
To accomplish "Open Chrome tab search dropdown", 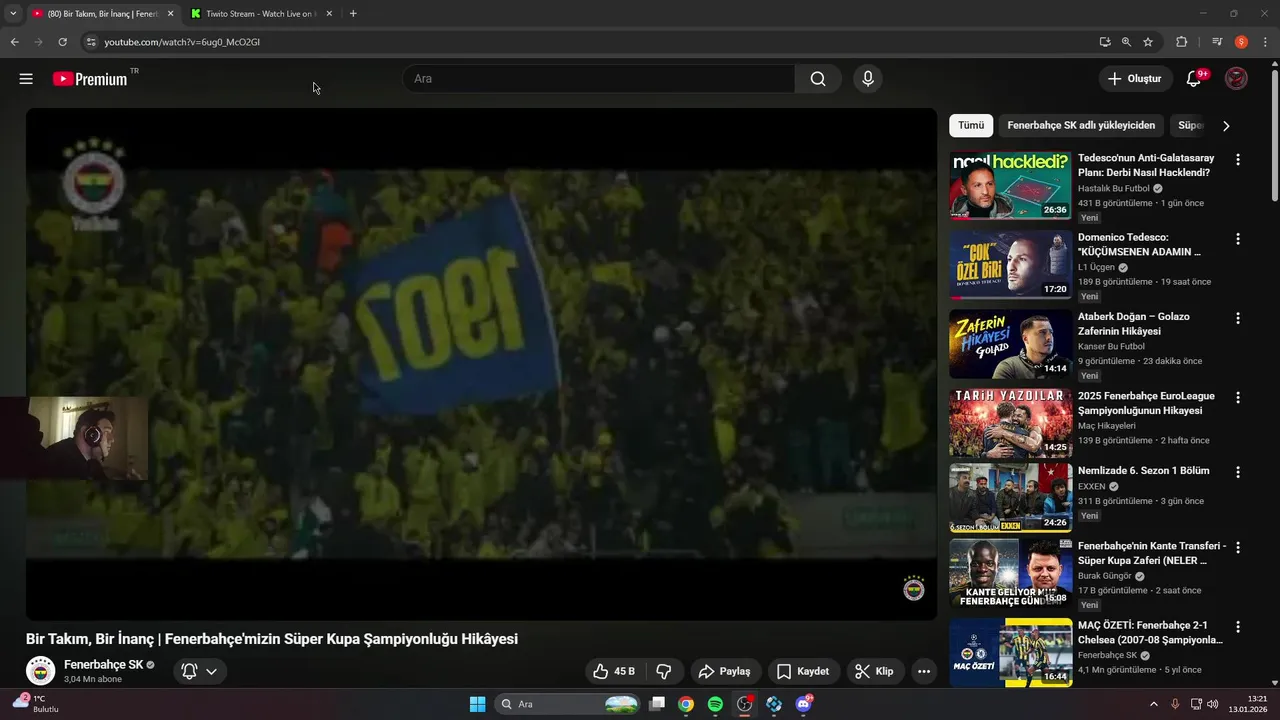I will 13,14.
